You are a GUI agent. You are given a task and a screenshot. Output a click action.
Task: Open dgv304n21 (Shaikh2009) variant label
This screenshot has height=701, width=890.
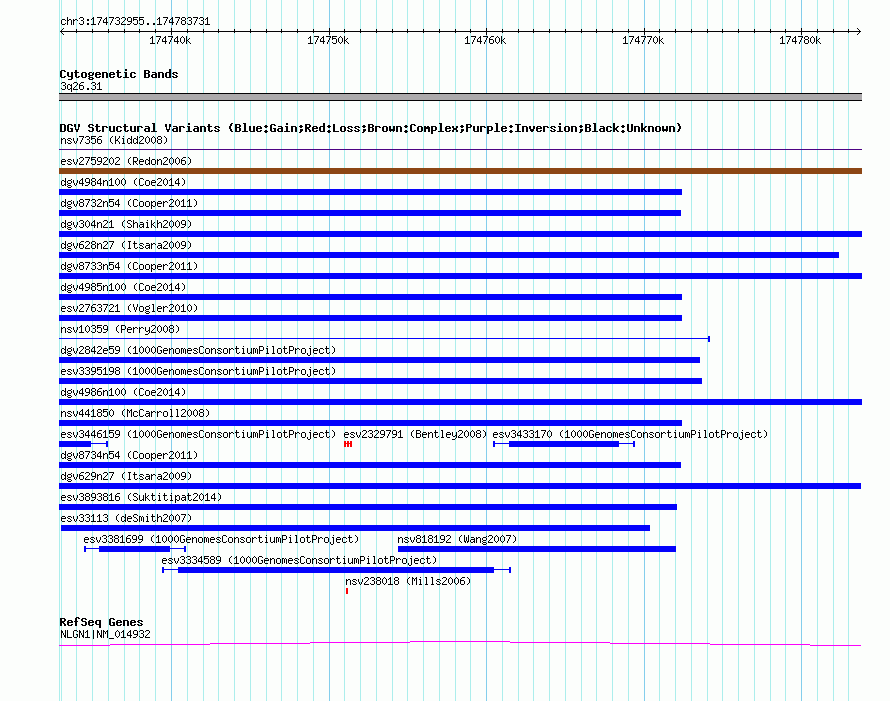(x=126, y=224)
